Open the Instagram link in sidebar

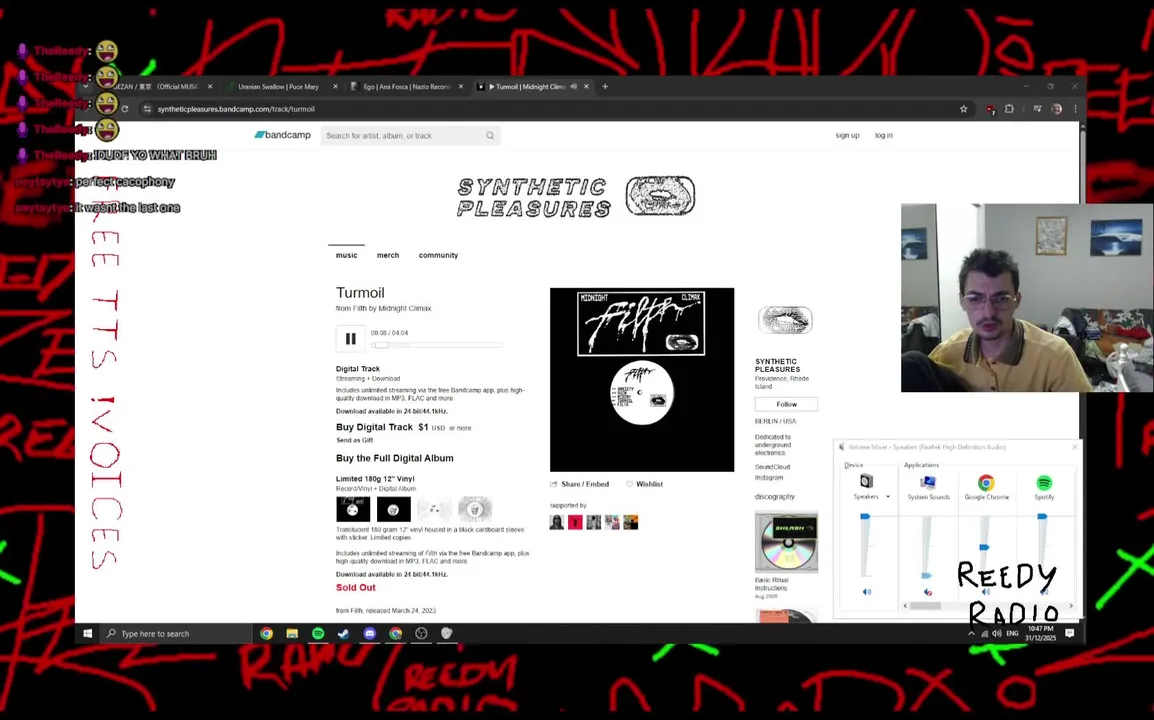[x=768, y=477]
